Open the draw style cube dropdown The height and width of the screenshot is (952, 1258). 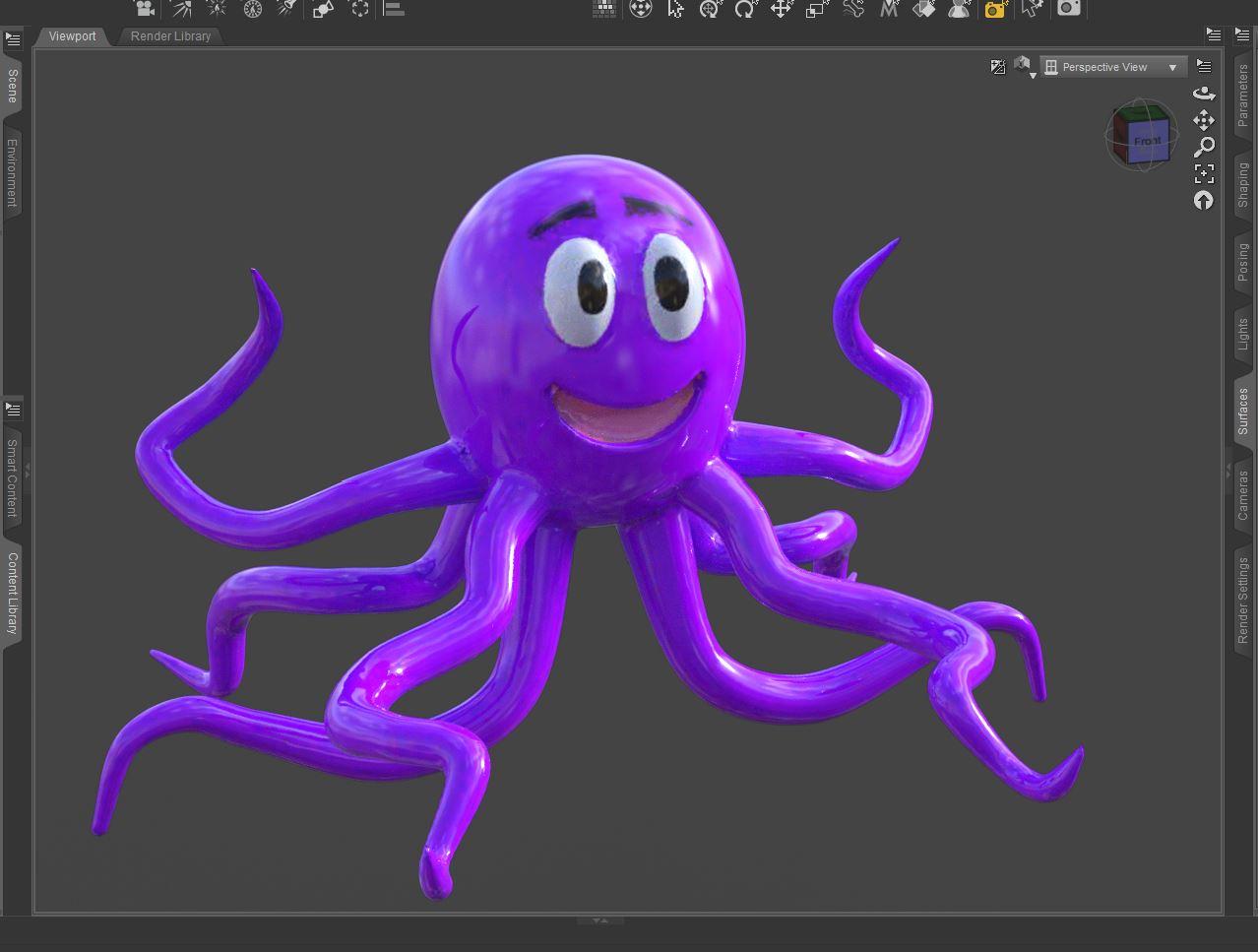1024,67
